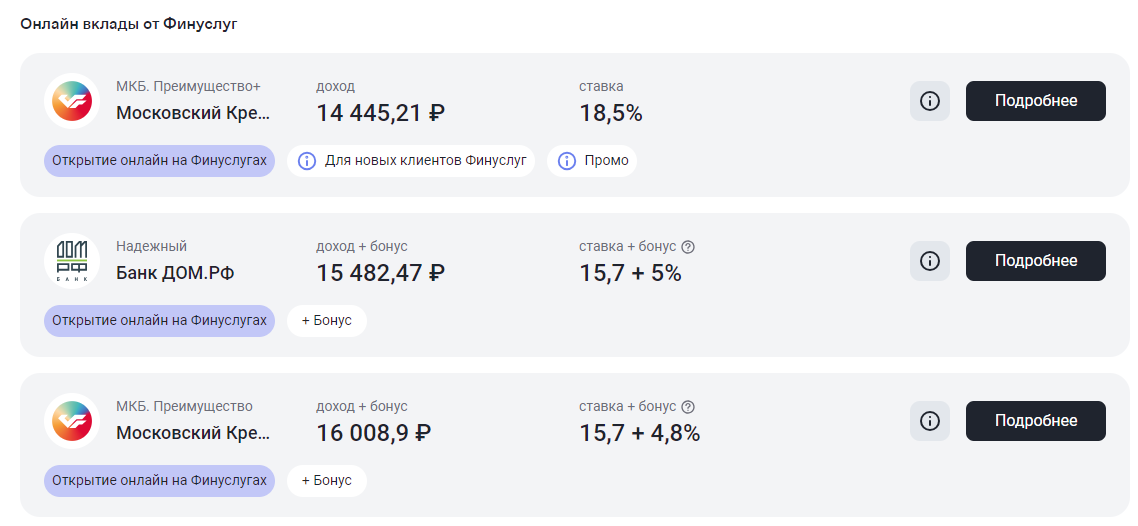Click info icon button on МКБ. Преимущество+ card

point(930,101)
